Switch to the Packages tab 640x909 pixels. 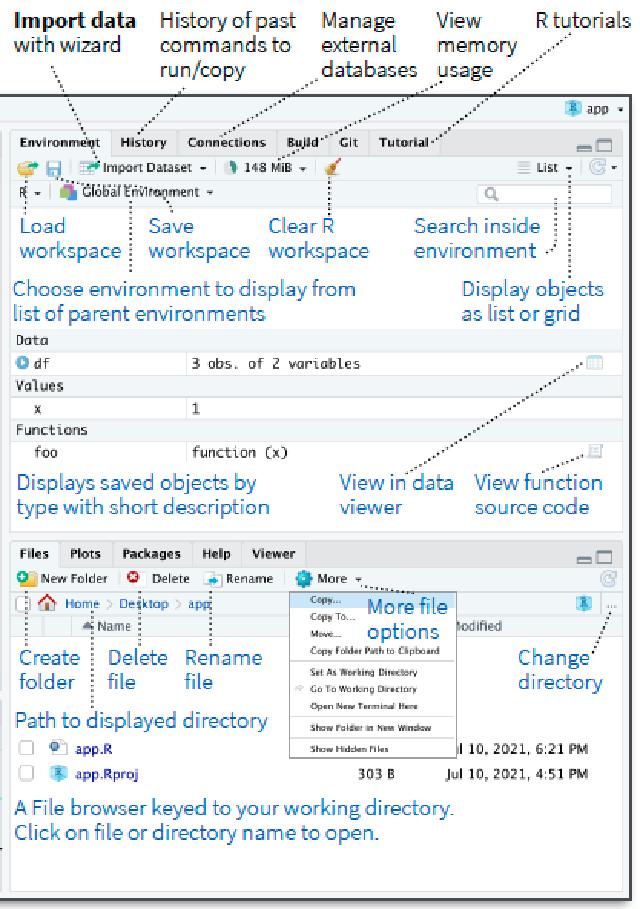coord(151,554)
